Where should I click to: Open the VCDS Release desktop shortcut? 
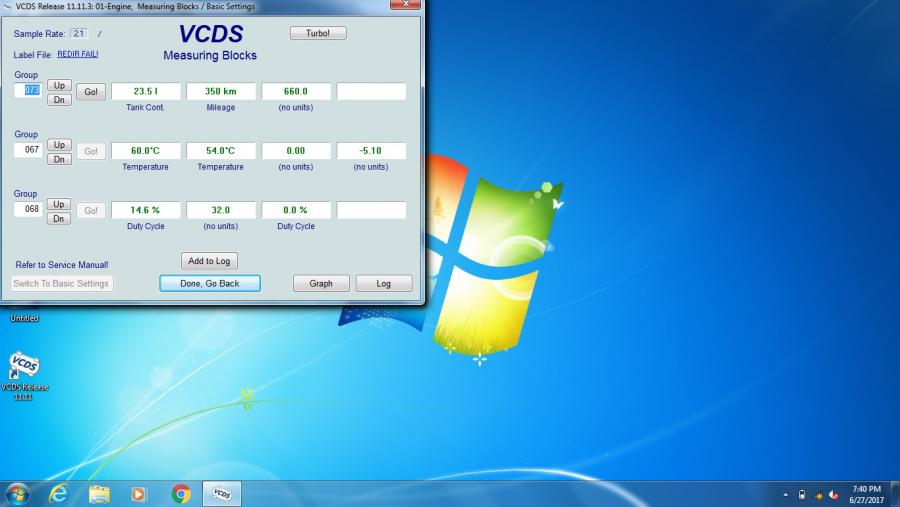click(24, 366)
